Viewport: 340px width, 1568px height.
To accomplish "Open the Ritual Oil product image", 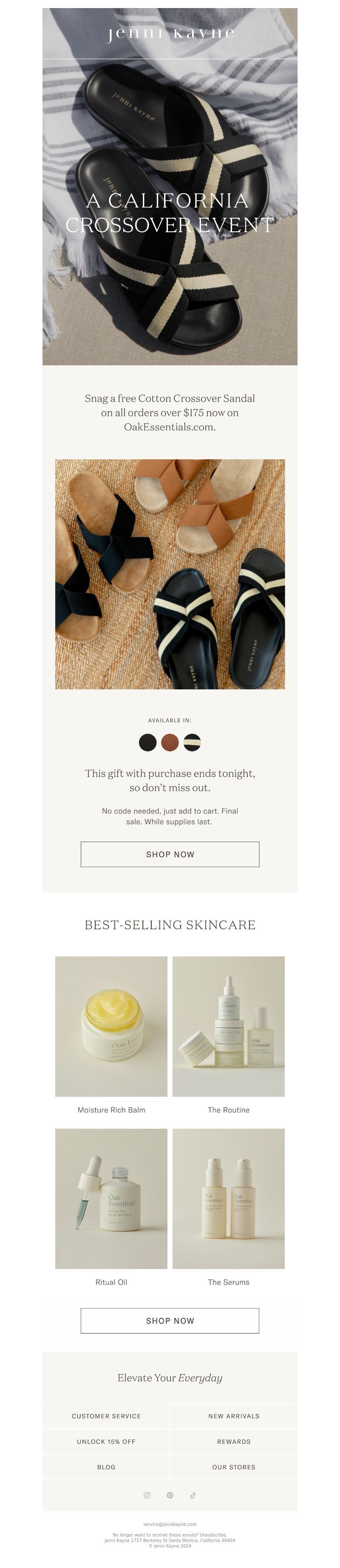I will point(111,1198).
